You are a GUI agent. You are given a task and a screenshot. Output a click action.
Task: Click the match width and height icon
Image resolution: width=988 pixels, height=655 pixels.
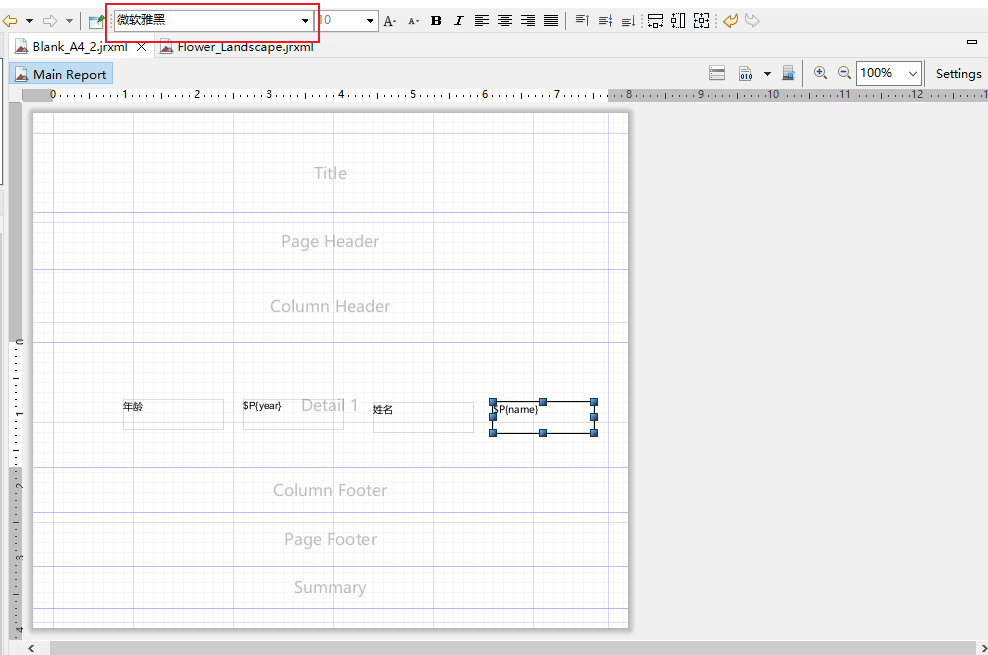[701, 21]
